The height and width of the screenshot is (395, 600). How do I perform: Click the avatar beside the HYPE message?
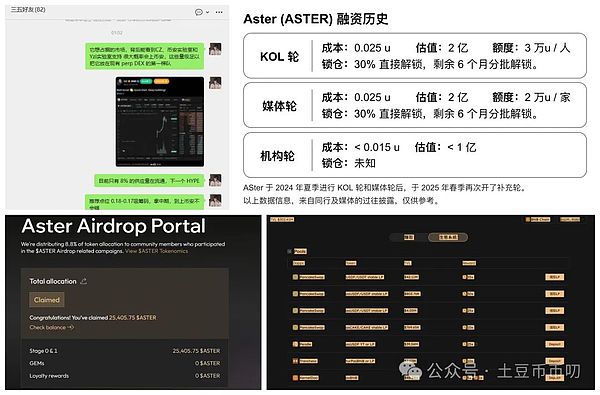pyautogui.click(x=215, y=180)
